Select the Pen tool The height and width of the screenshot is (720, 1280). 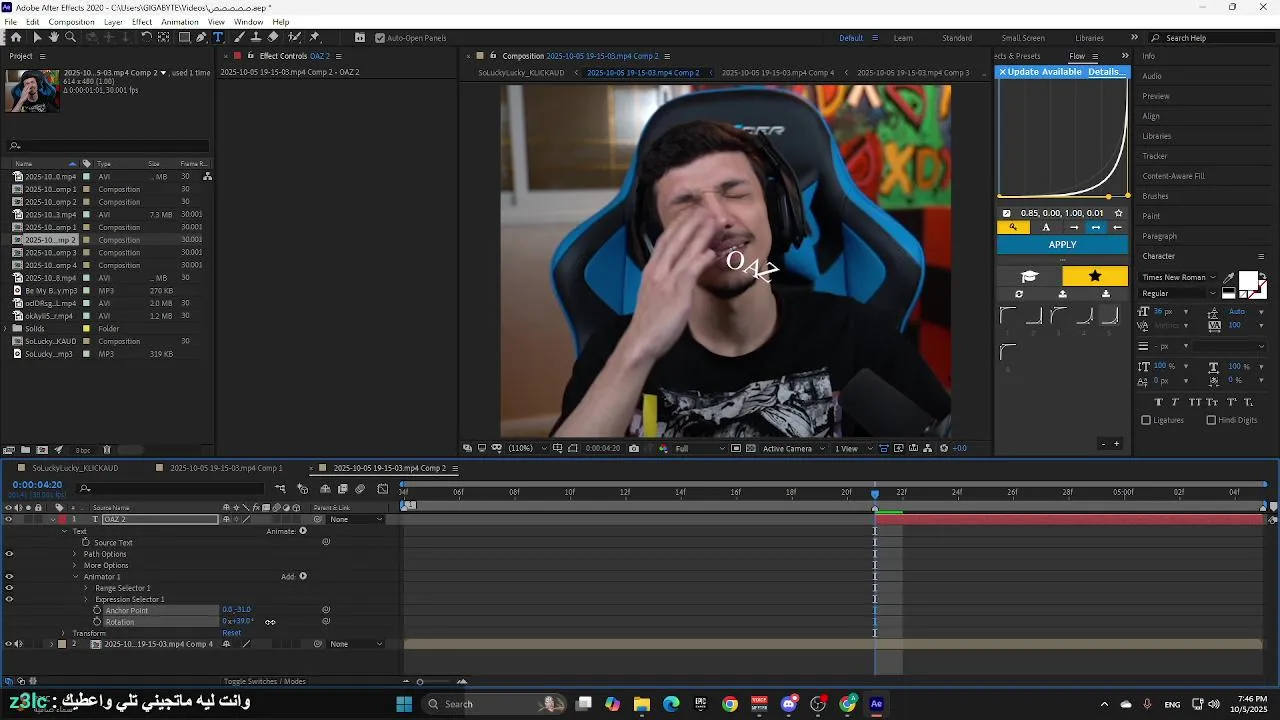[x=201, y=37]
